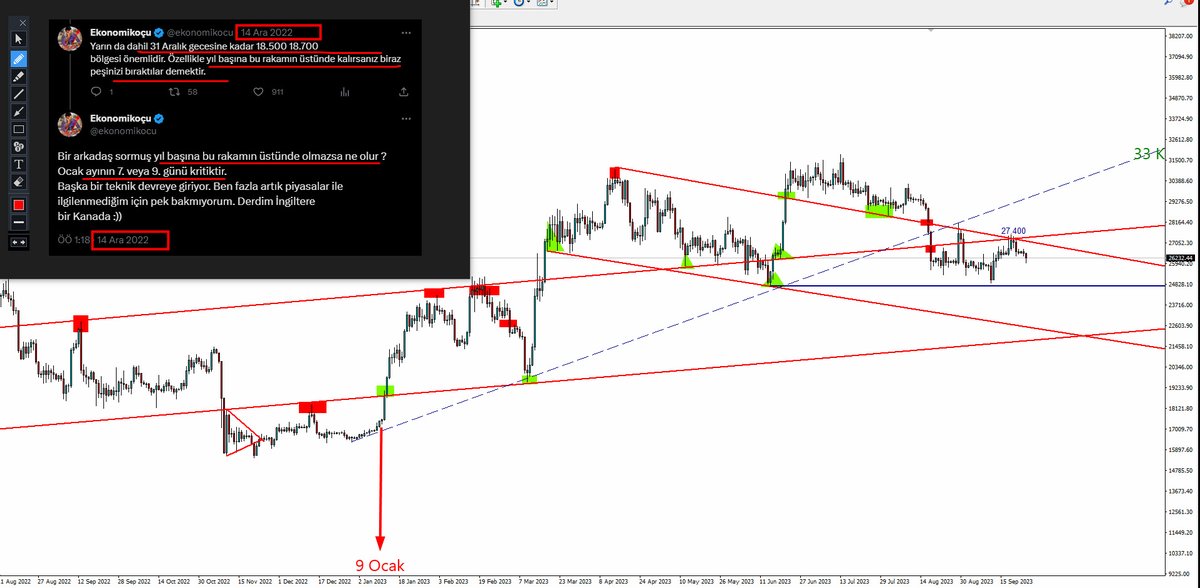Click the 31500.90 price axis label
The height and width of the screenshot is (588, 1200).
(x=1180, y=160)
